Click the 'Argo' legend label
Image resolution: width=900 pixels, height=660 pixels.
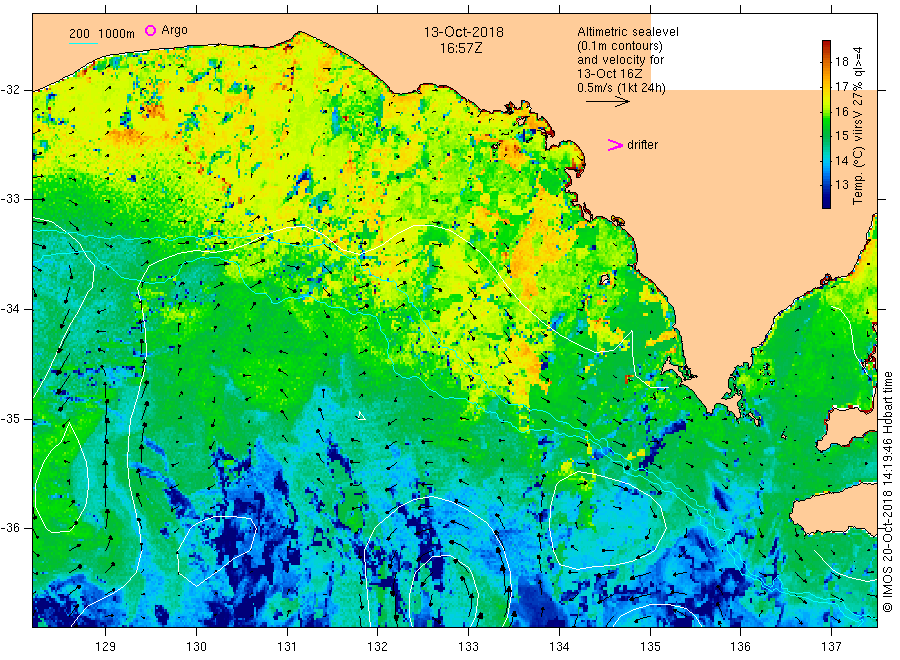[x=174, y=30]
